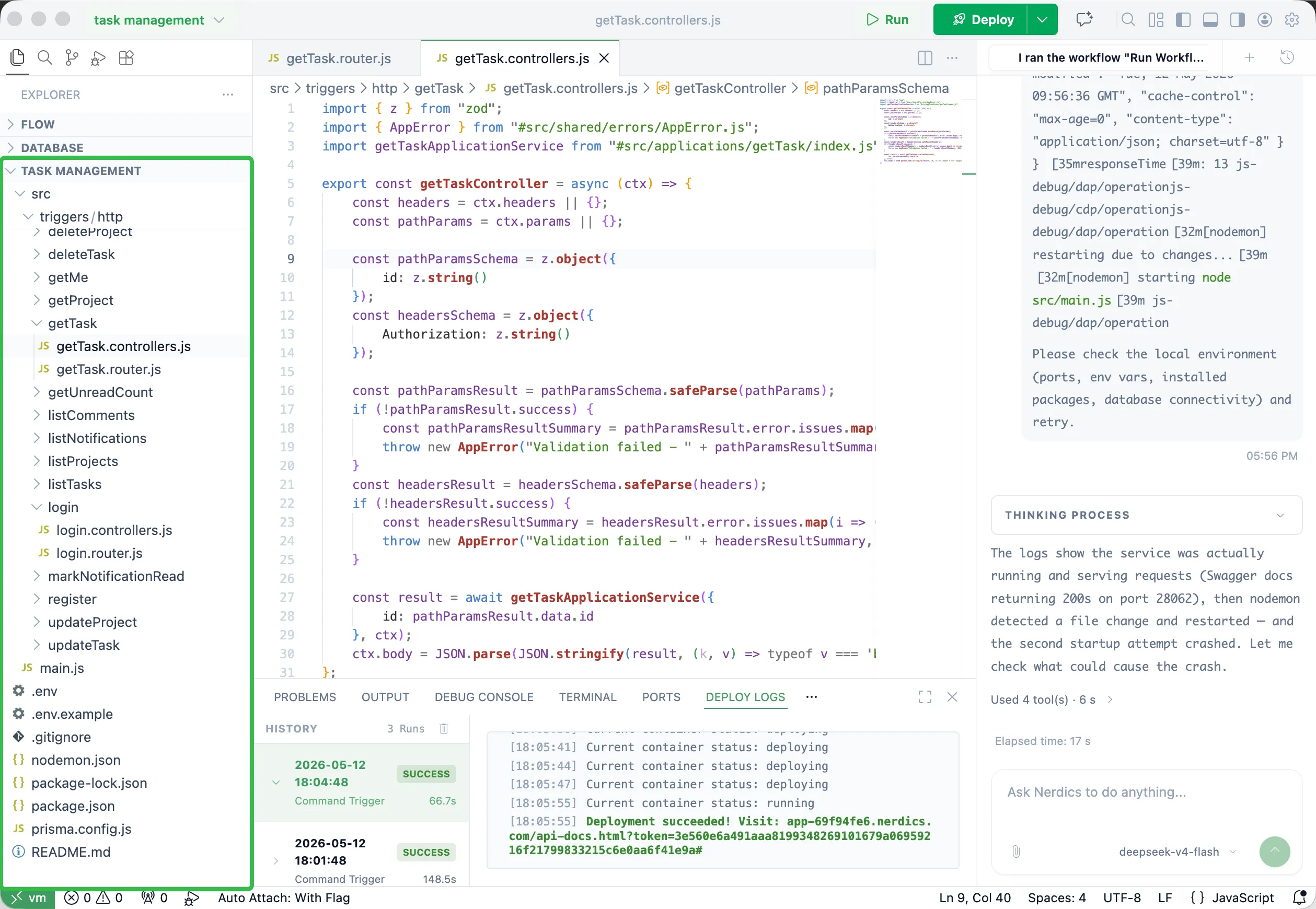
Task: Toggle the primary side bar
Action: click(x=1183, y=20)
